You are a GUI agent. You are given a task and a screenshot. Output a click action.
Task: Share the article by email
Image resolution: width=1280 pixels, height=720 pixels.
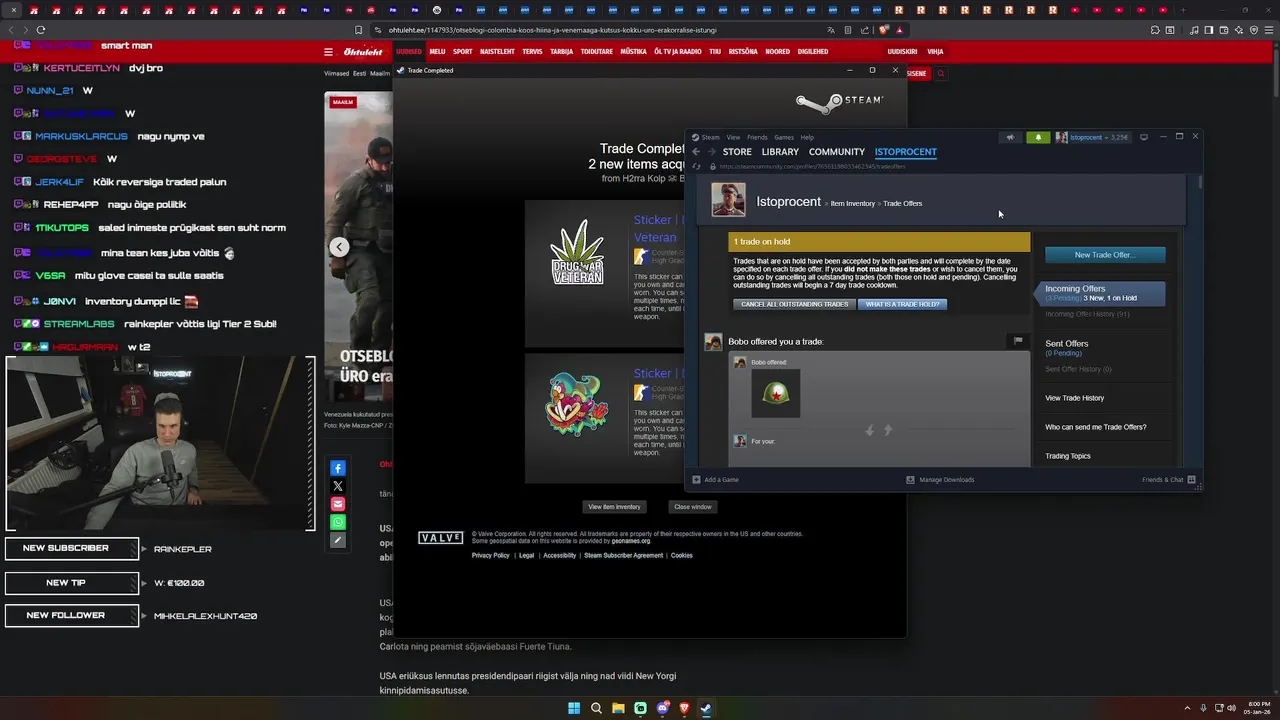[x=338, y=504]
